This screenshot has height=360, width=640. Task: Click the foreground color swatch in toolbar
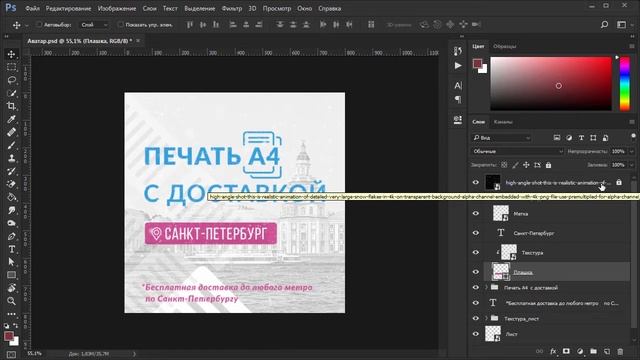(9, 336)
